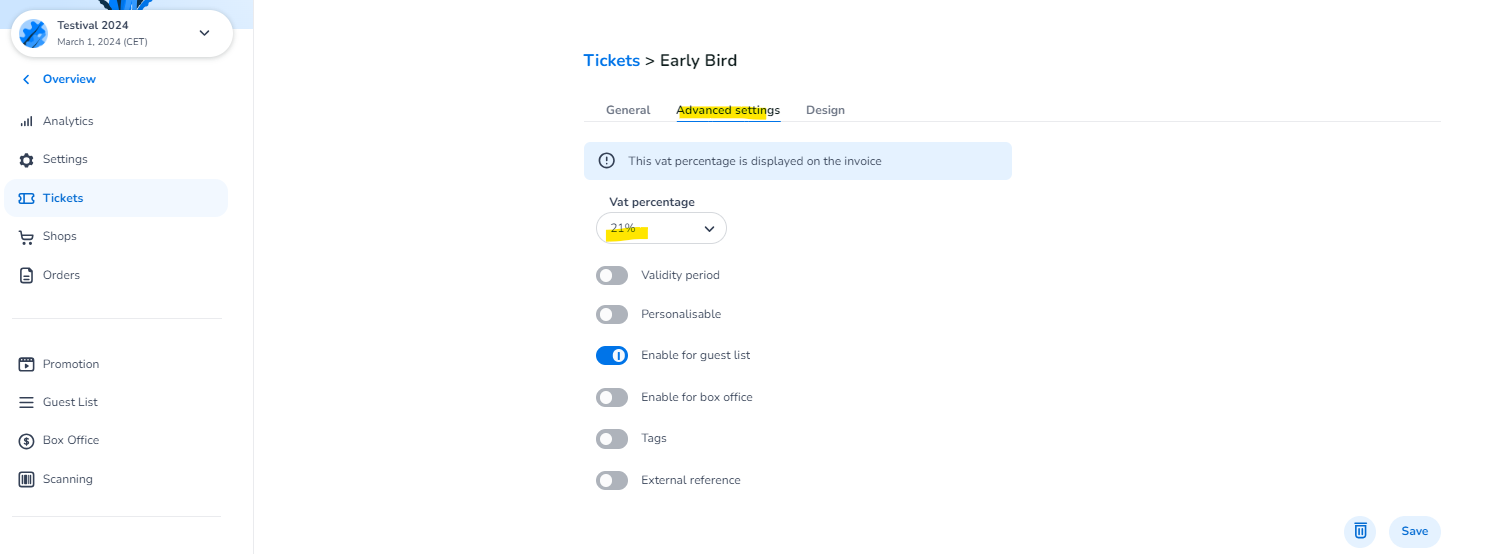Image resolution: width=1491 pixels, height=554 pixels.
Task: Turn on the Personalisable switch
Action: (x=612, y=315)
